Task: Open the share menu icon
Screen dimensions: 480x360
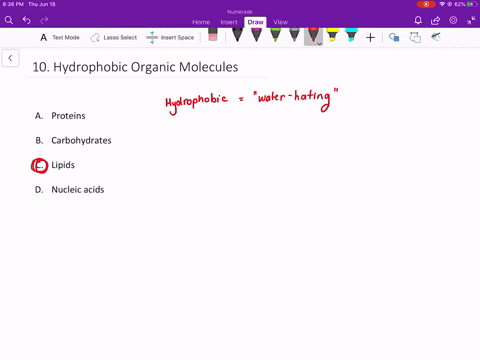Action: [x=435, y=21]
